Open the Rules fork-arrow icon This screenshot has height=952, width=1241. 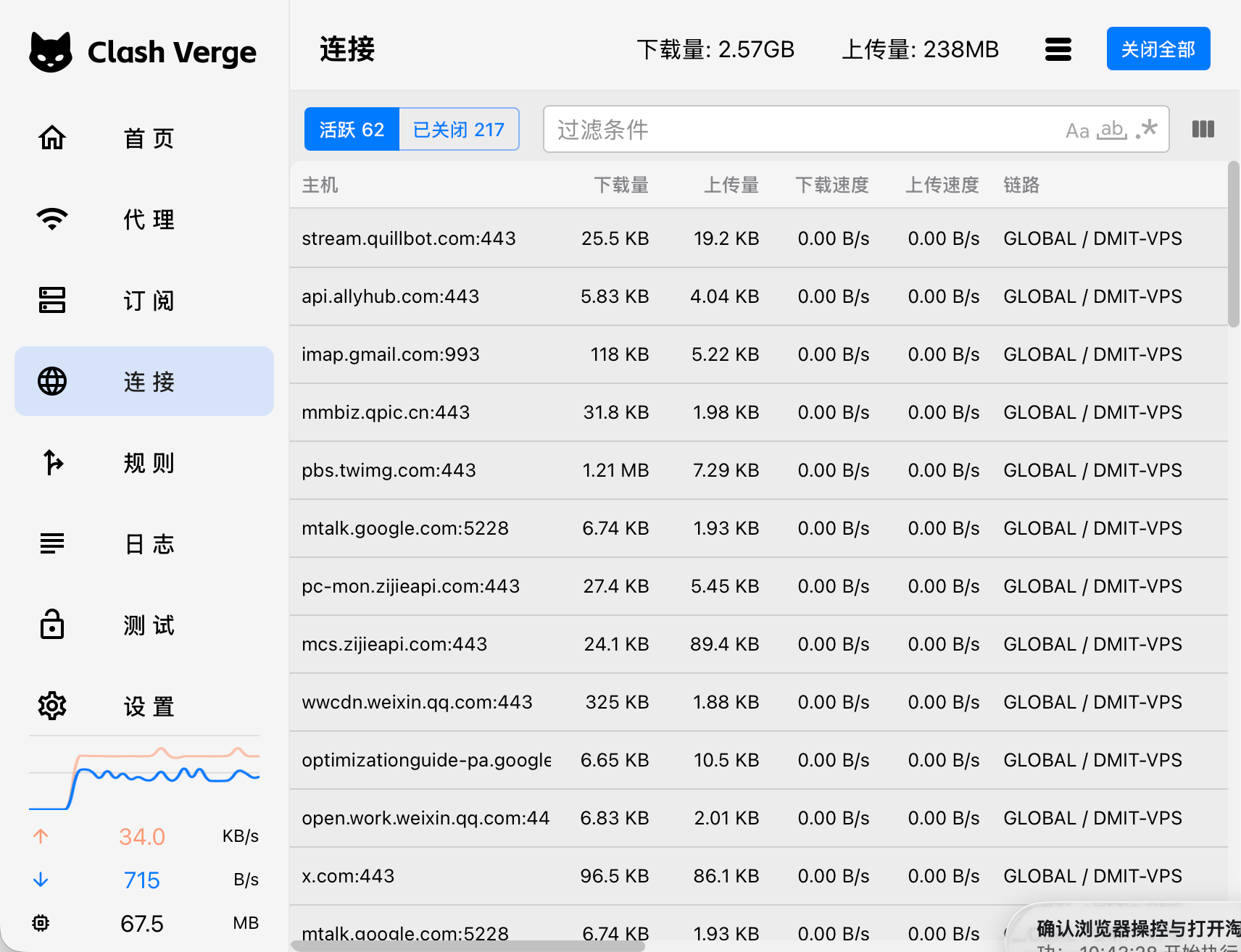pos(52,462)
